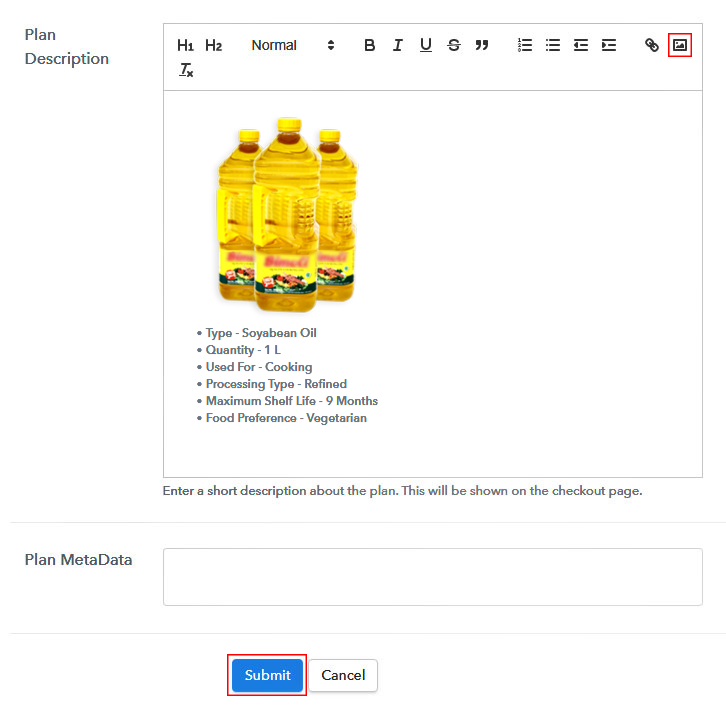The height and width of the screenshot is (716, 726).
Task: Toggle strikethrough formatting
Action: coord(454,45)
